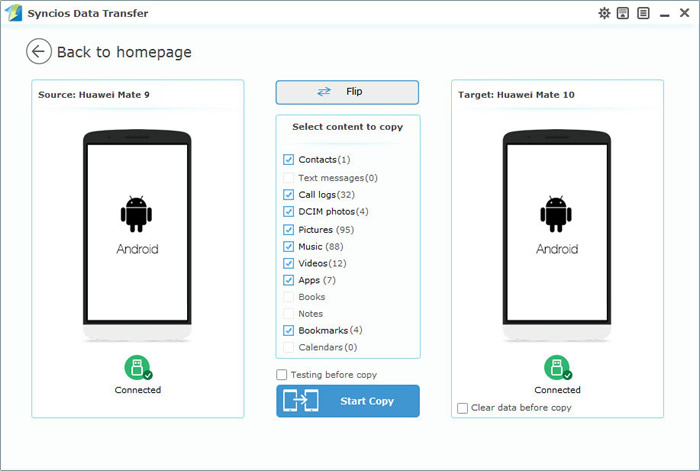This screenshot has width=700, height=471.
Task: Click the phone-to-phone icon on Start Copy
Action: coord(301,400)
